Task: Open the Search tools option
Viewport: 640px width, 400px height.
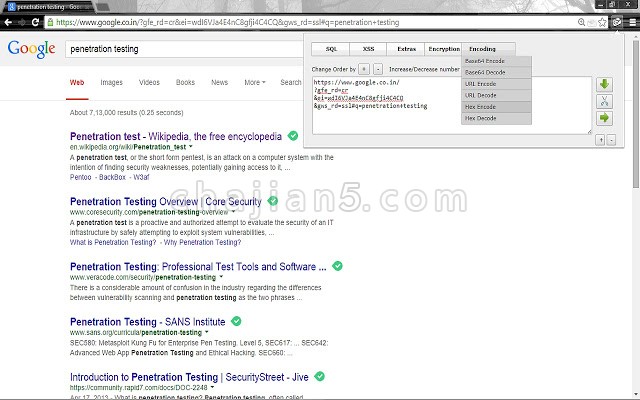Action: click(291, 82)
